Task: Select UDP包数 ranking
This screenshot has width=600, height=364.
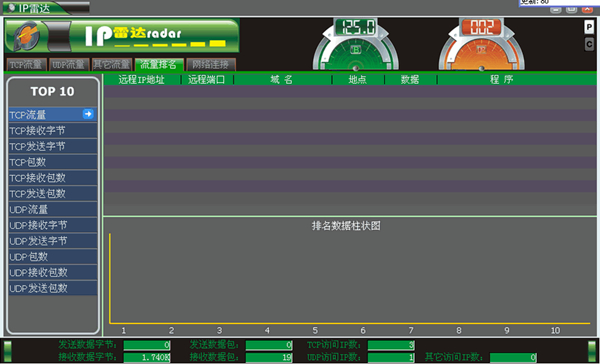Action: click(x=53, y=256)
